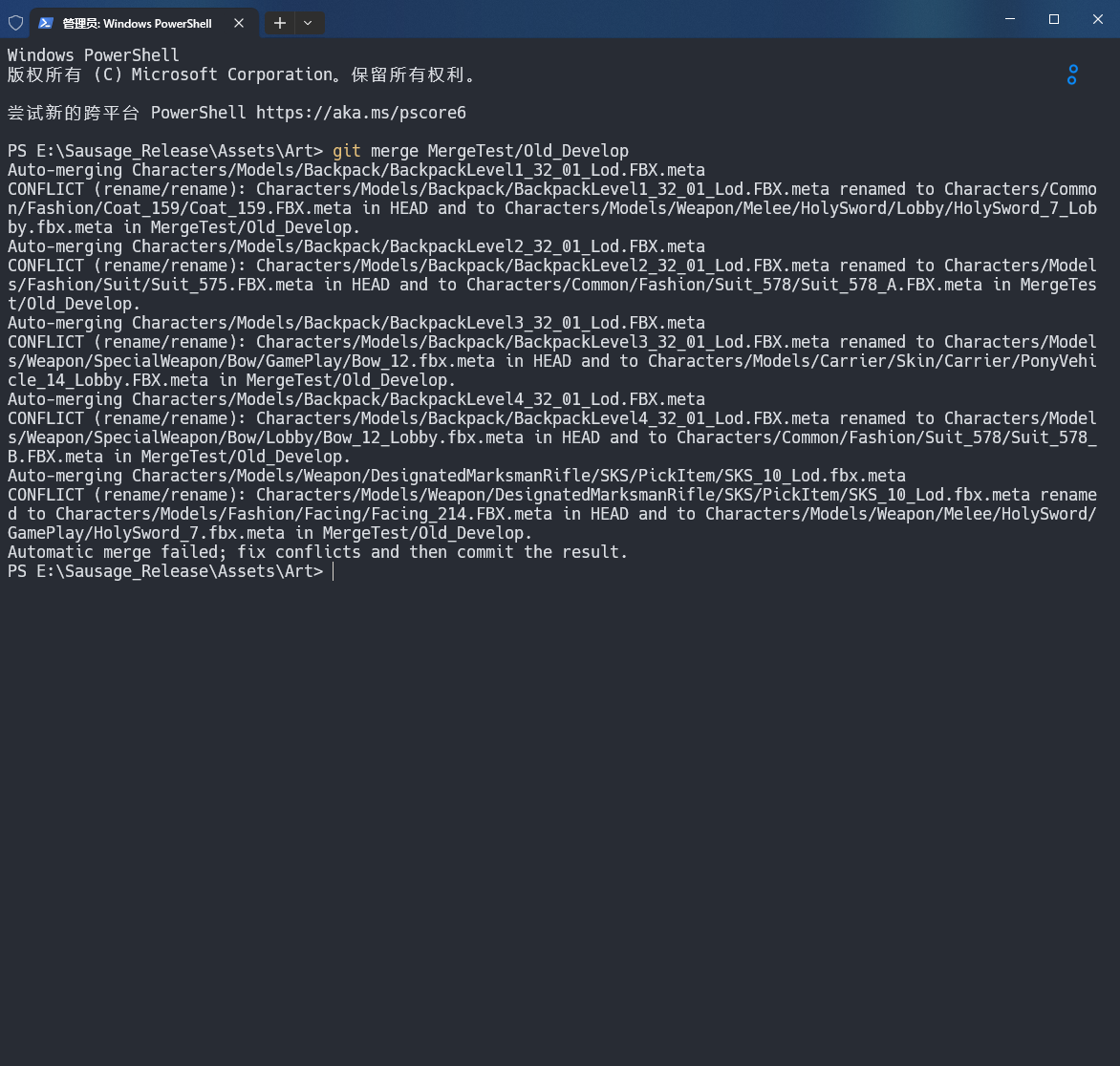The height and width of the screenshot is (1066, 1120).
Task: Close the Windows PowerShell tab
Action: [x=239, y=22]
